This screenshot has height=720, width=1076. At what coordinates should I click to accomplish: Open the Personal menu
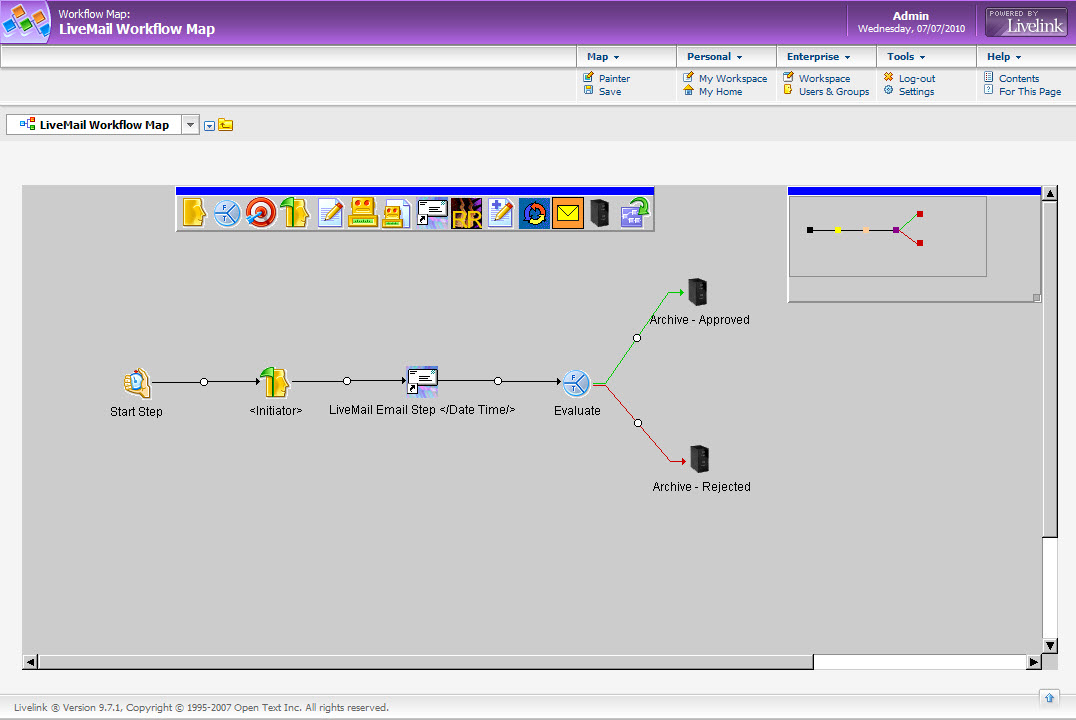[x=714, y=57]
